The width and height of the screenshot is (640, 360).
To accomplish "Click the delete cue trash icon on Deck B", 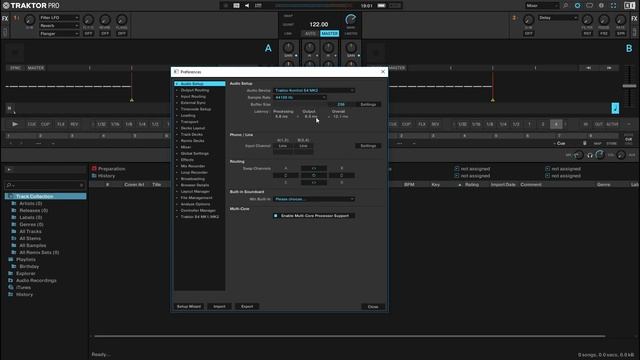I will click(x=584, y=143).
